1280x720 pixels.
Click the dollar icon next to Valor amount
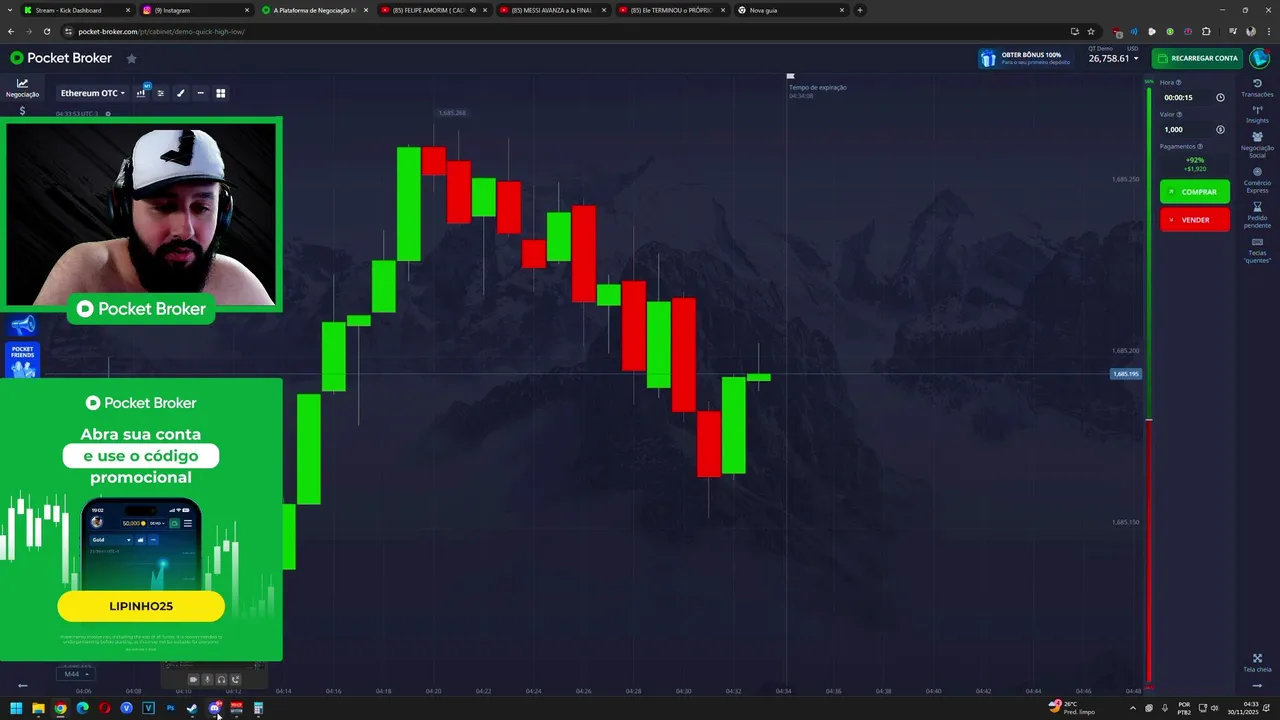point(1220,129)
